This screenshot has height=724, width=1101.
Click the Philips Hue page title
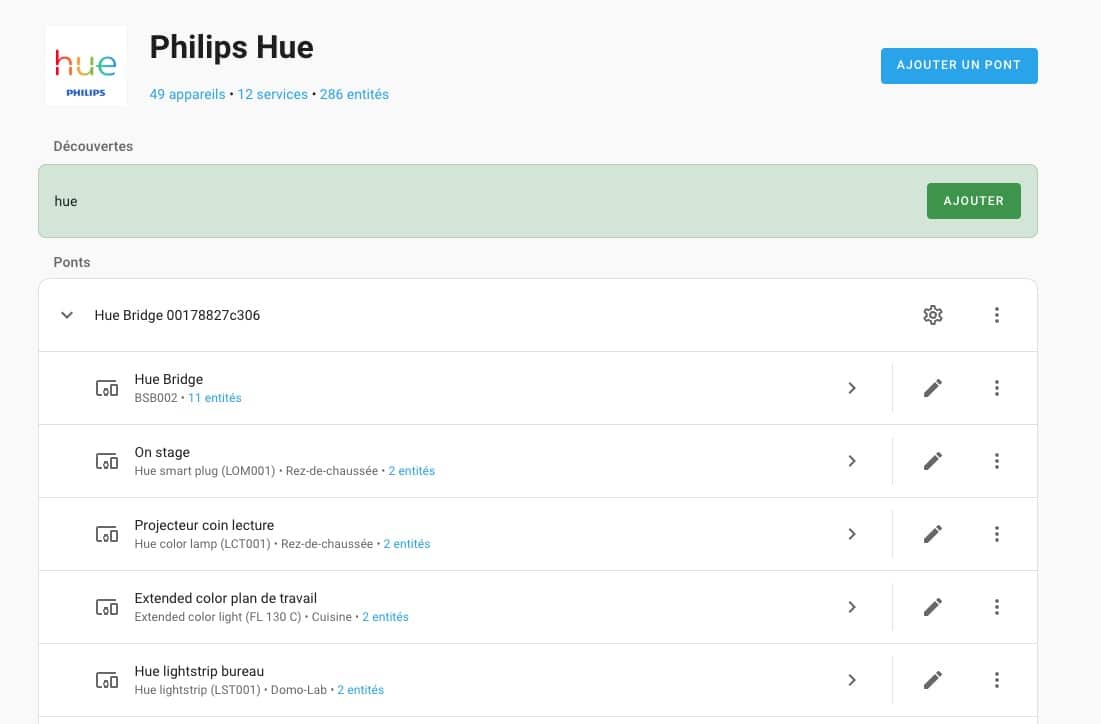(232, 48)
